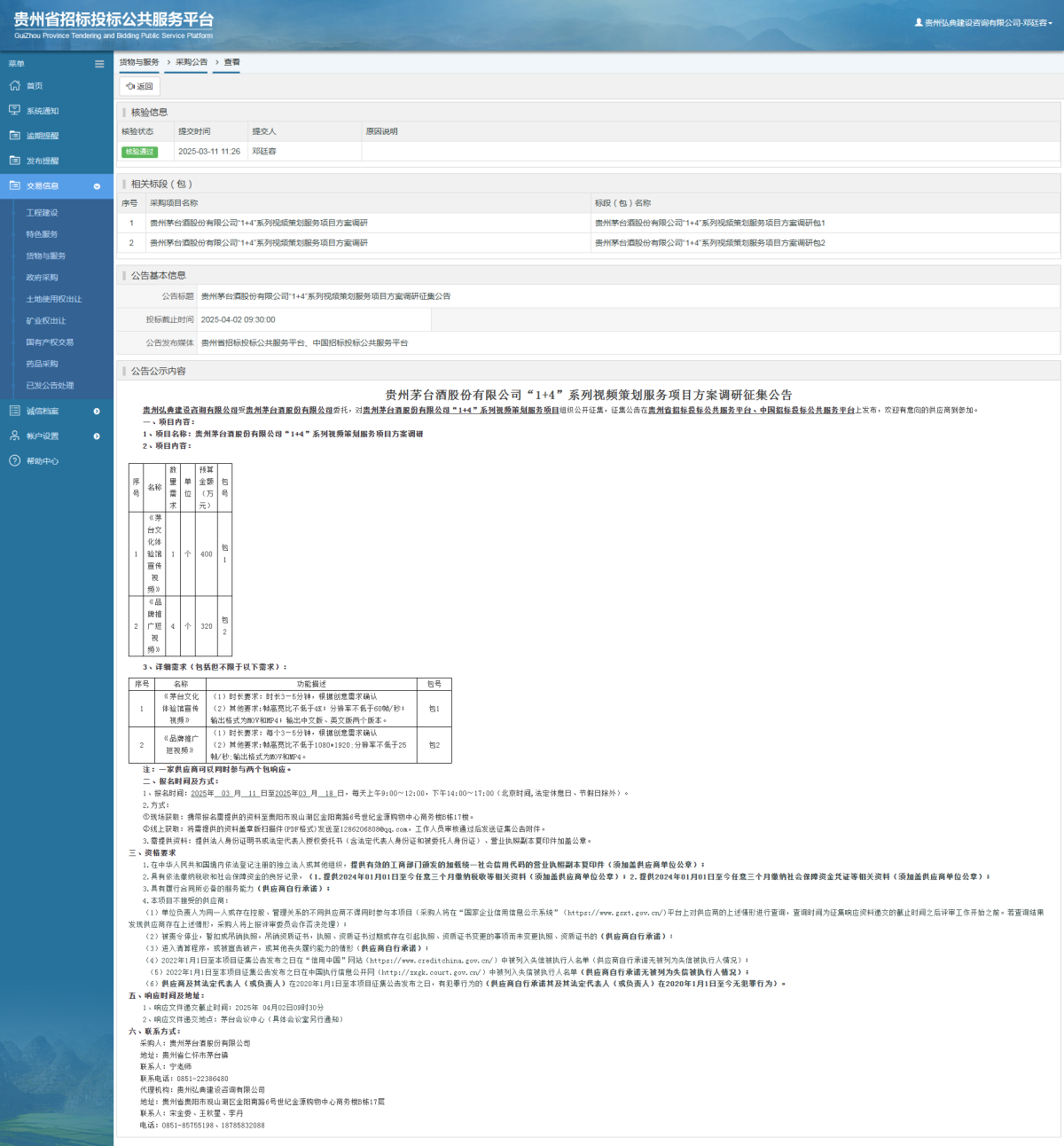Click 《品牌推广短视频》 in requirements table

[x=181, y=744]
